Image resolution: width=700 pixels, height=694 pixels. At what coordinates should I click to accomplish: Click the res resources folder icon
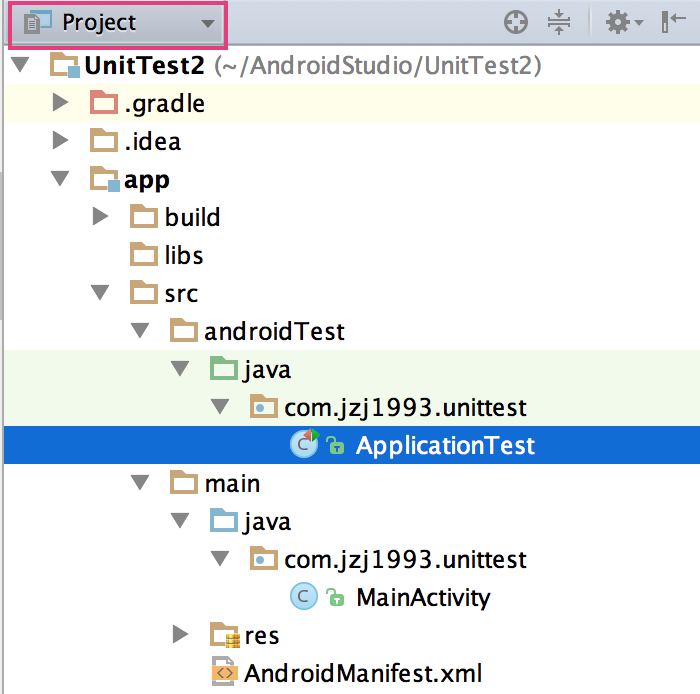tap(225, 635)
